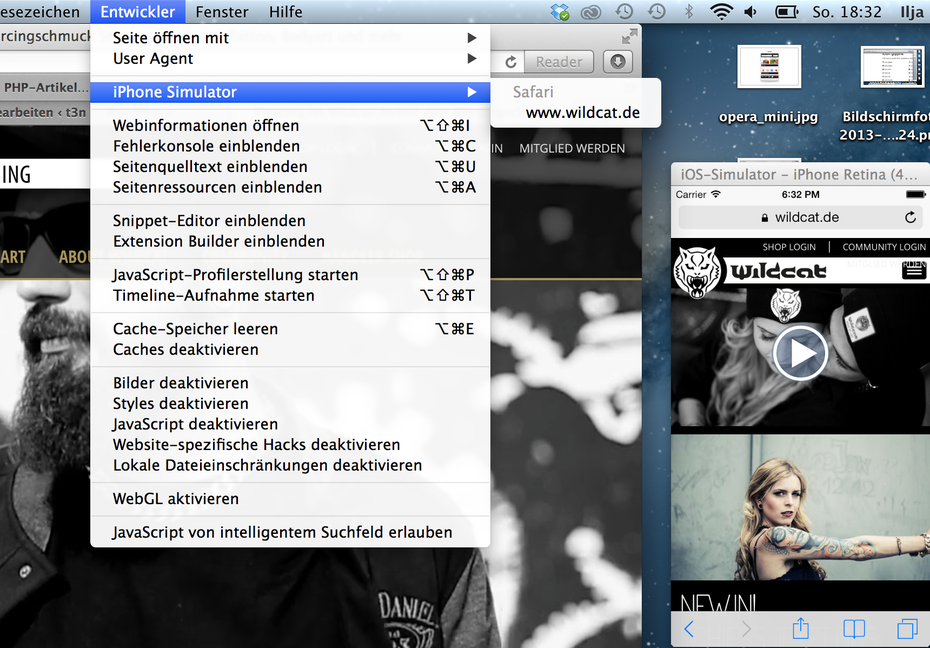This screenshot has height=648, width=930.
Task: Toggle 'Bilder deaktivieren'
Action: tap(290, 383)
